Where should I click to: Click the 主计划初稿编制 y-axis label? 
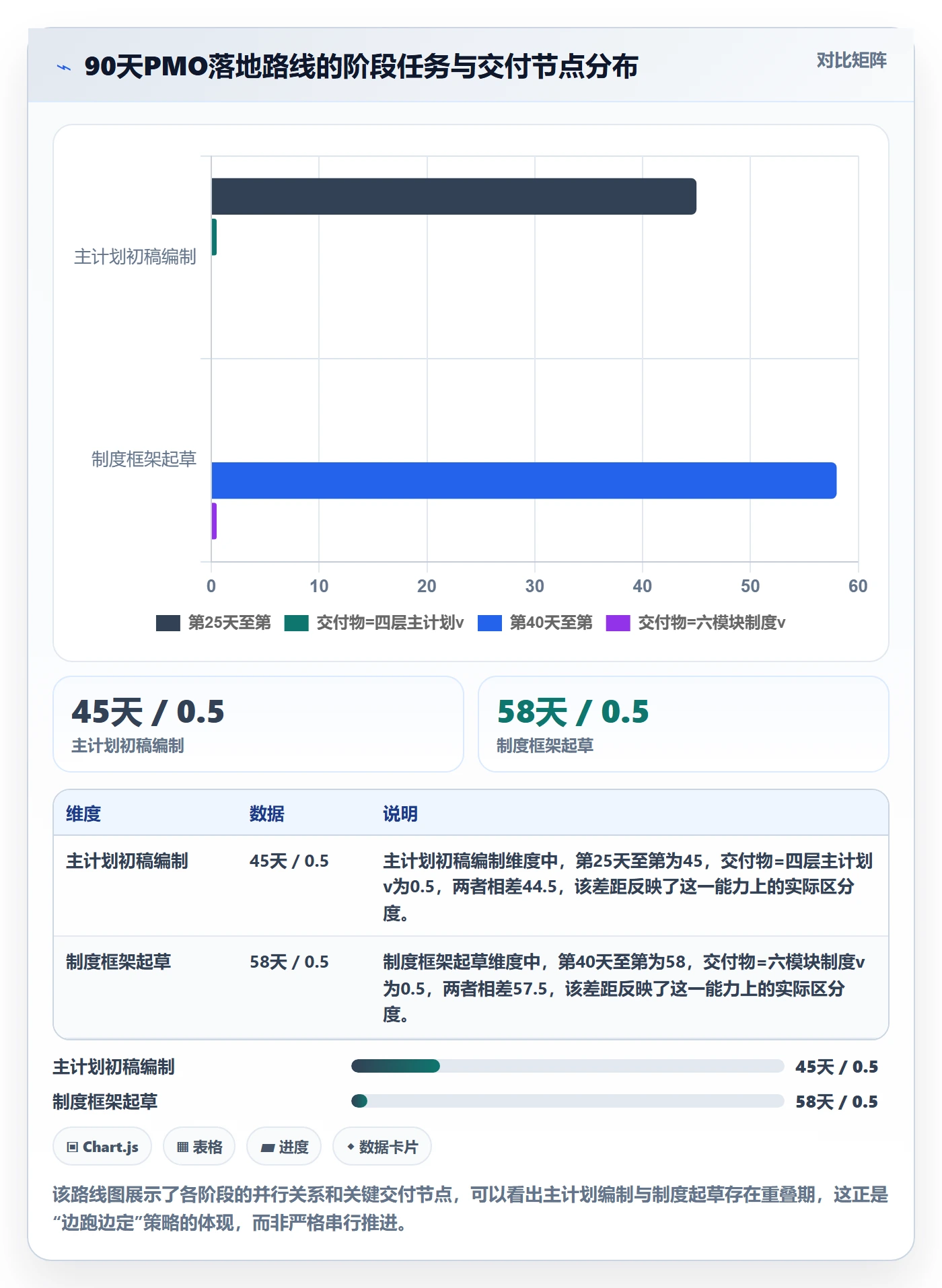point(135,256)
